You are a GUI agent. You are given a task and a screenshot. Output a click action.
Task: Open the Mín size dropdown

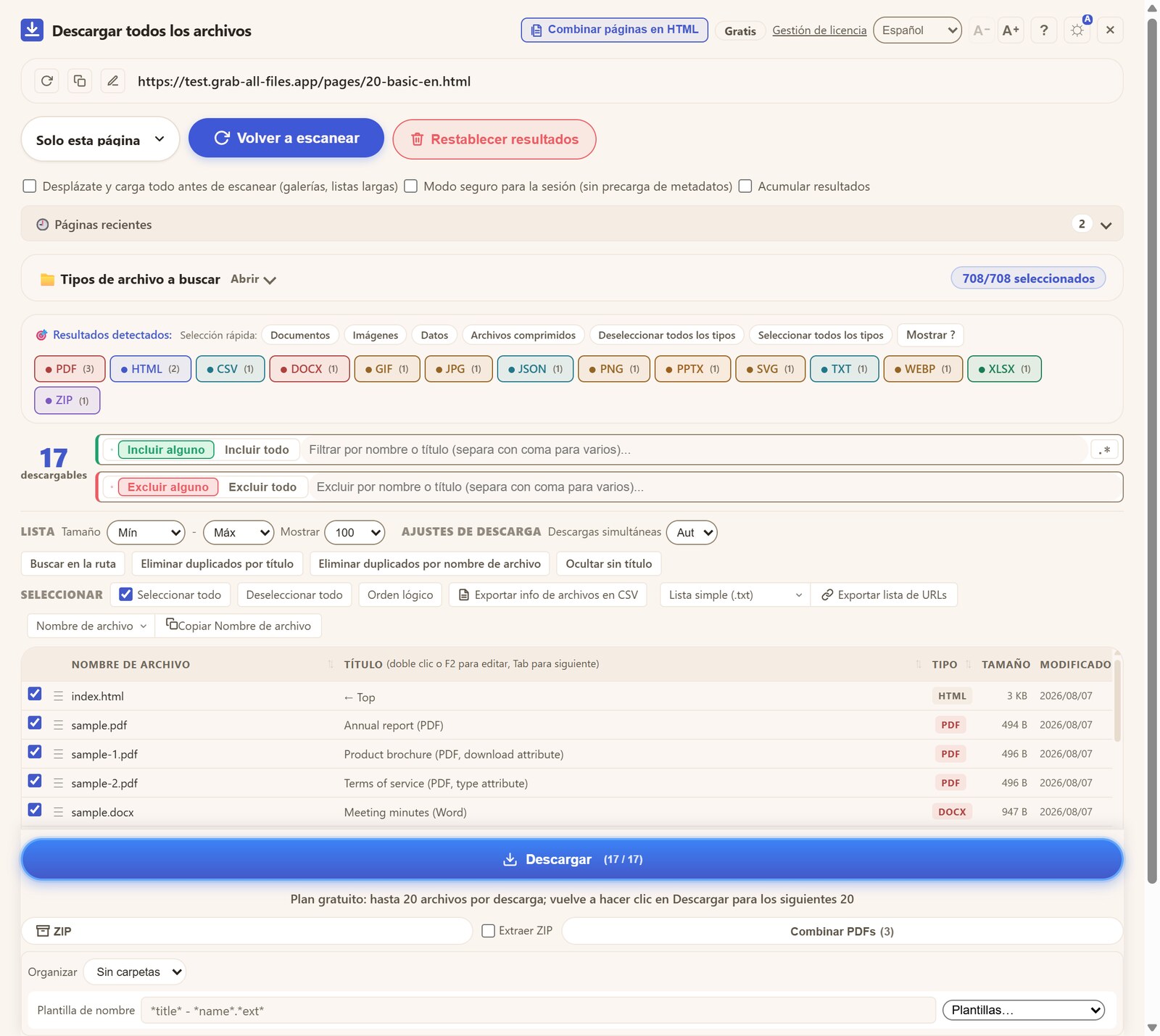click(146, 532)
